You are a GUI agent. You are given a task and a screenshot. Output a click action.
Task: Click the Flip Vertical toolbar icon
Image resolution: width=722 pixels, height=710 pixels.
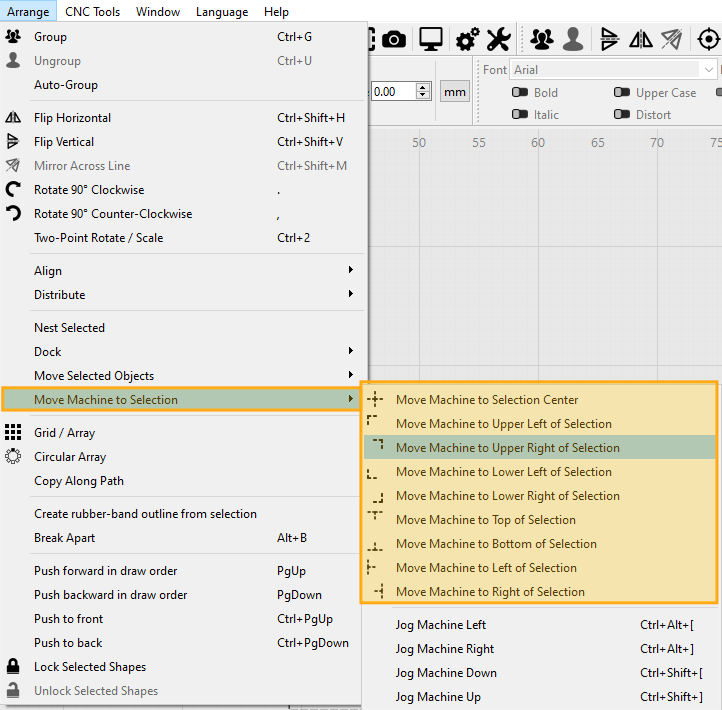(609, 39)
